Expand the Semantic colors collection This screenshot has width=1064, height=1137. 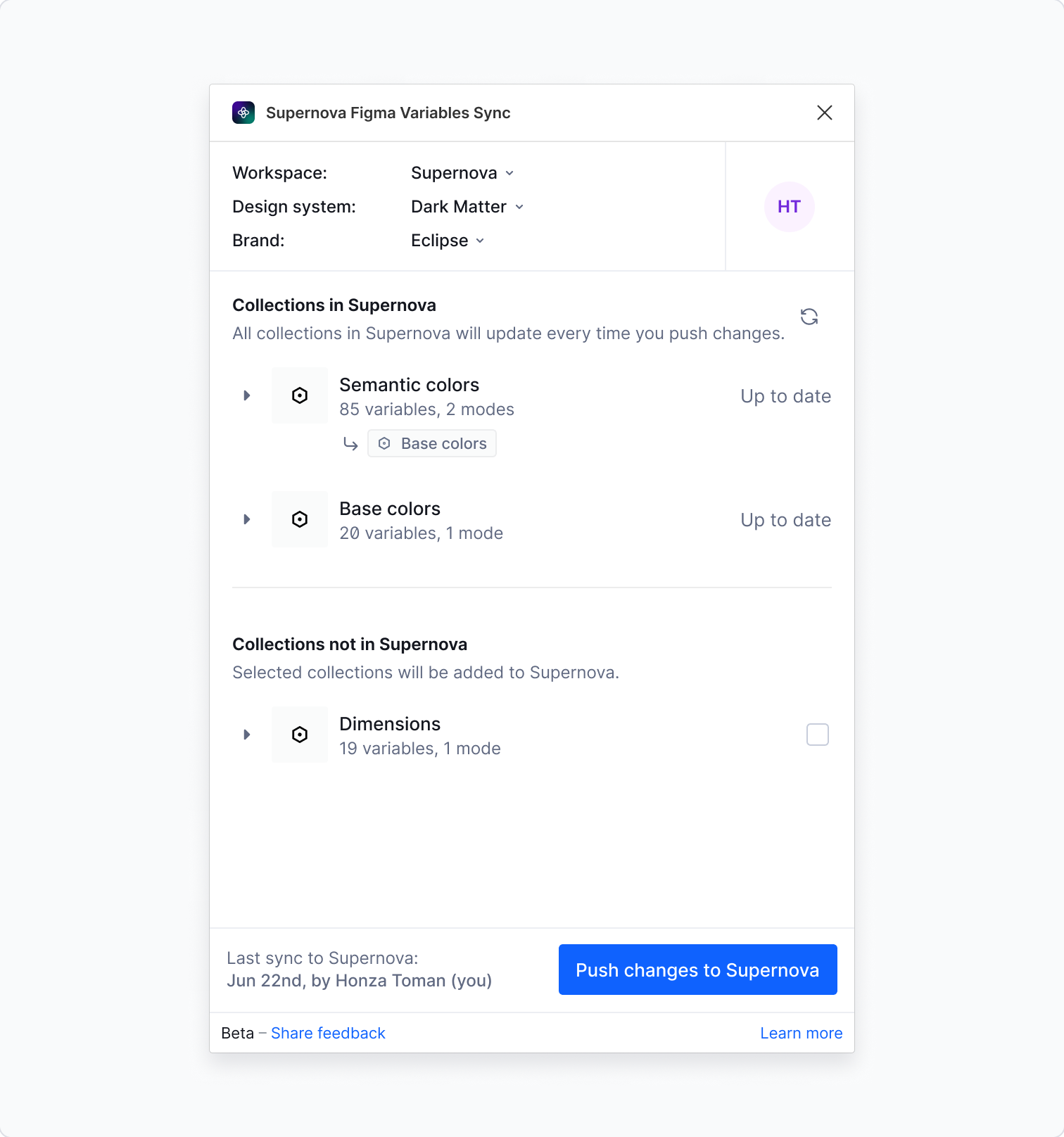tap(247, 395)
